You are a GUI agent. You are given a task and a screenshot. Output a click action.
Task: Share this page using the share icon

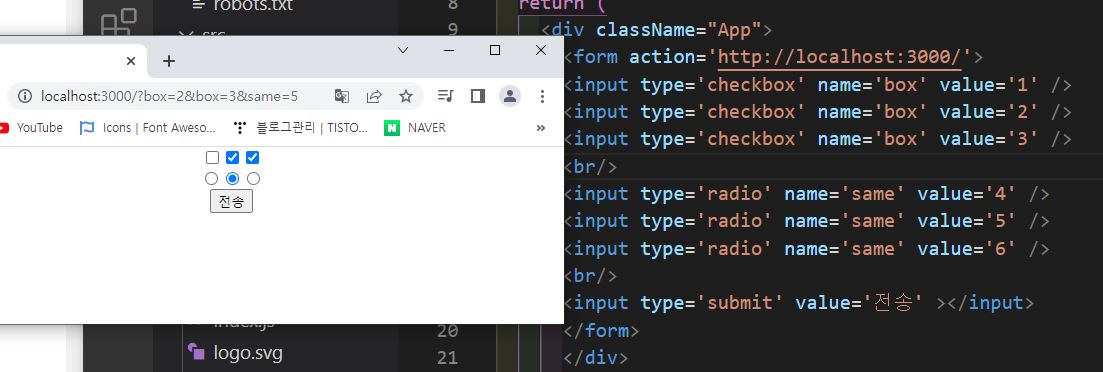coord(374,96)
